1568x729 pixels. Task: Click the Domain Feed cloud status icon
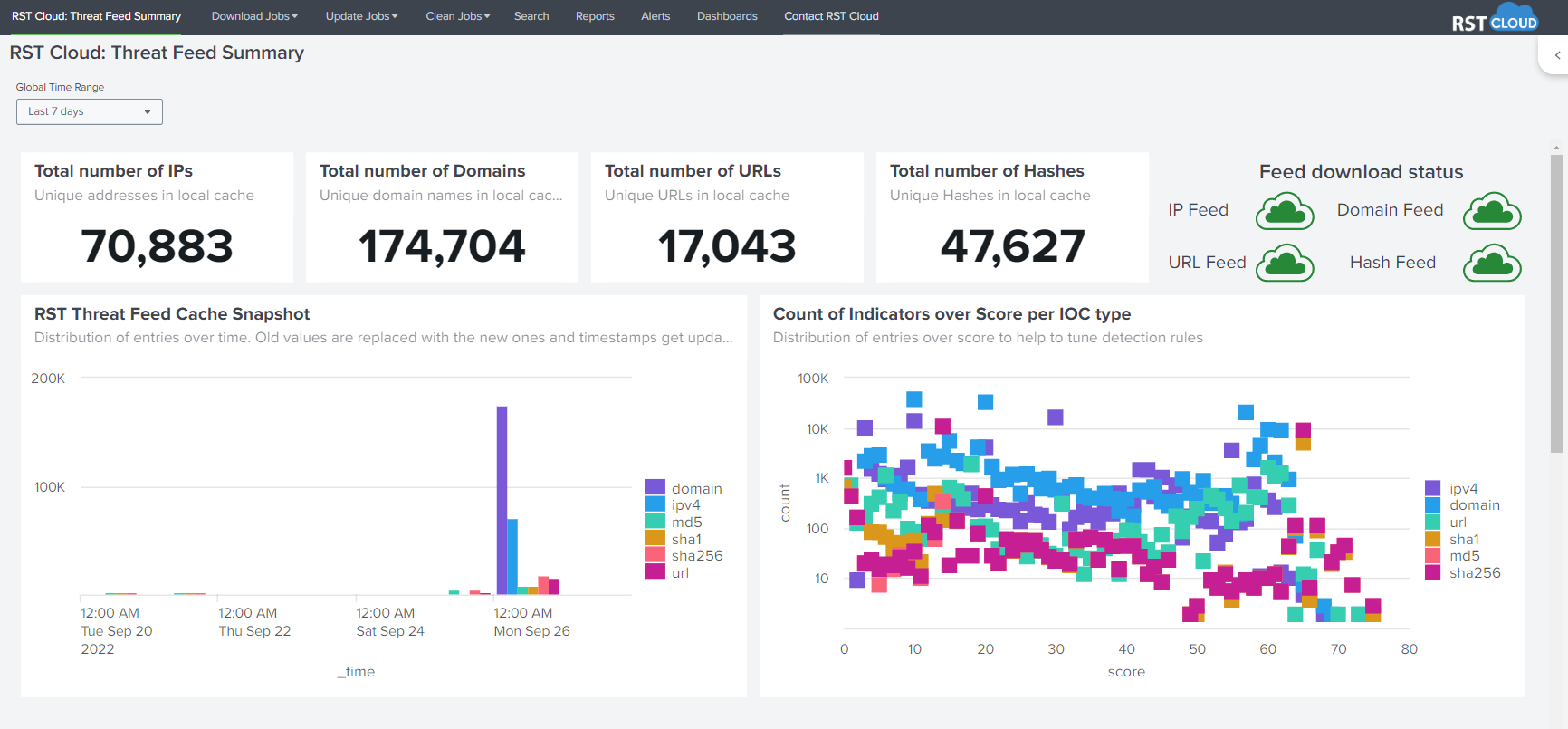pos(1492,211)
